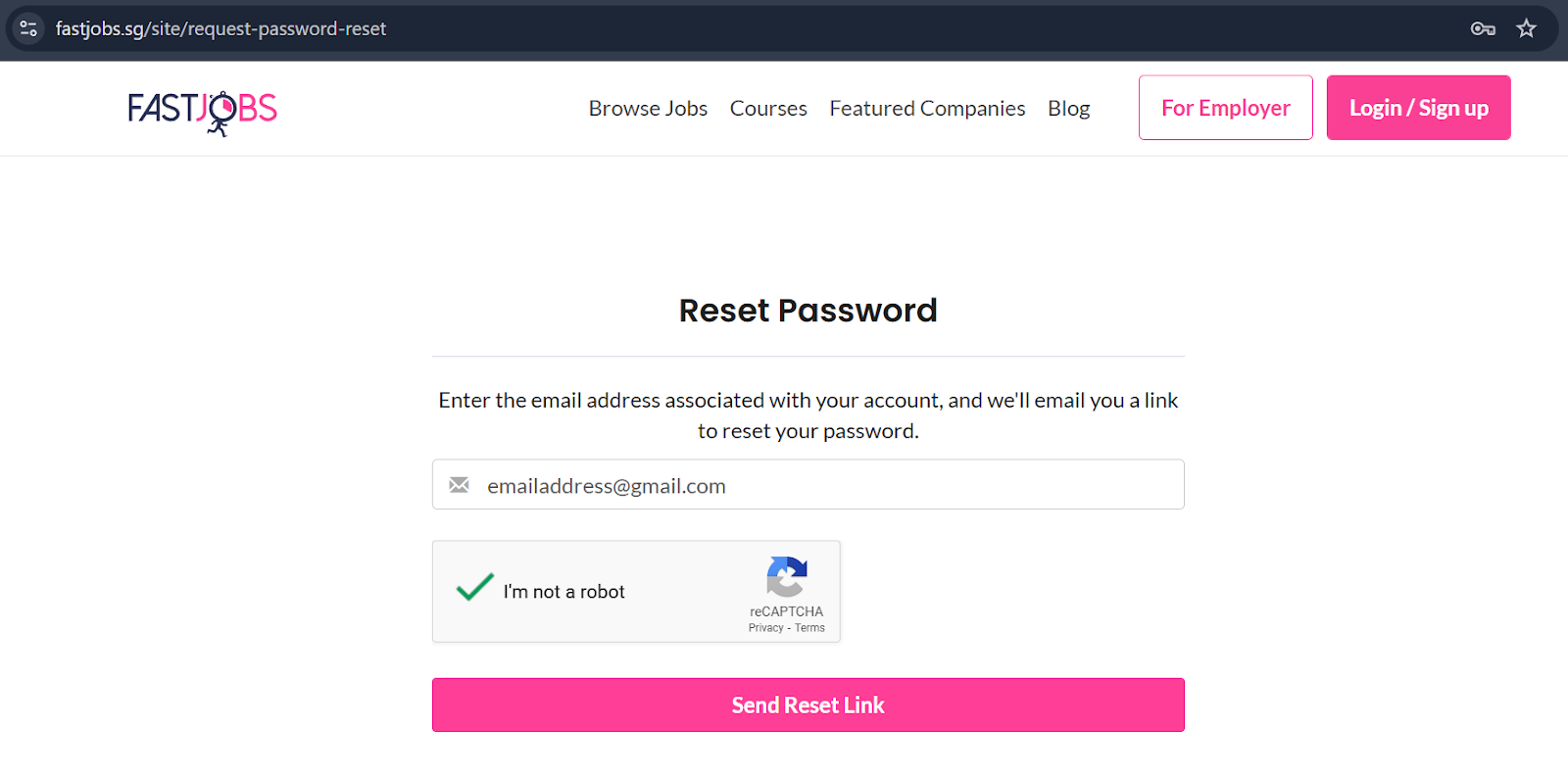The width and height of the screenshot is (1568, 778).
Task: Bookmark this page with the star icon
Action: 1526,28
